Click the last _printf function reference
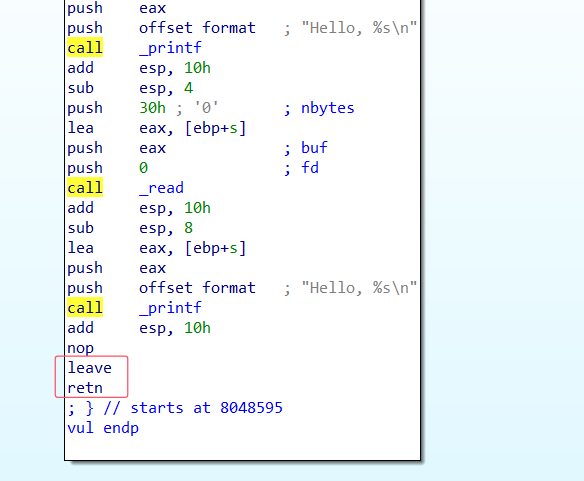This screenshot has width=584, height=481. pos(170,308)
